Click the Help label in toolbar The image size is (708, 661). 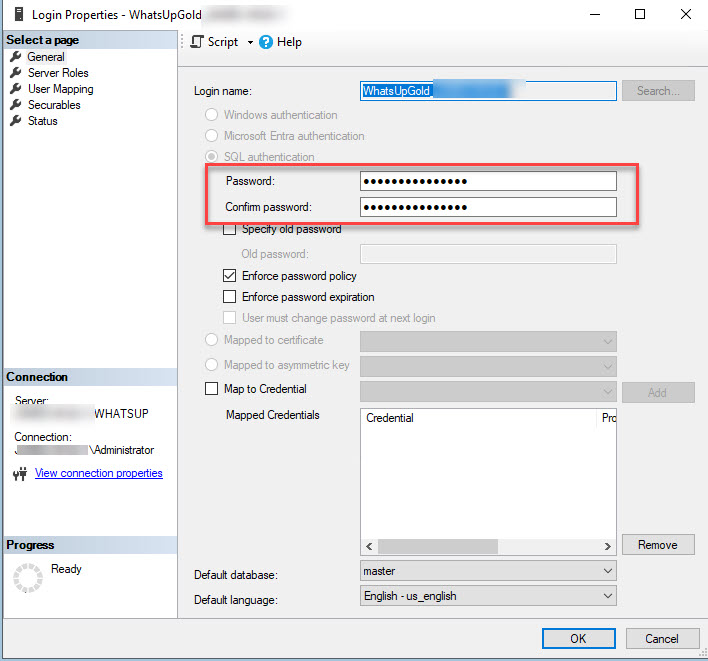click(x=289, y=42)
